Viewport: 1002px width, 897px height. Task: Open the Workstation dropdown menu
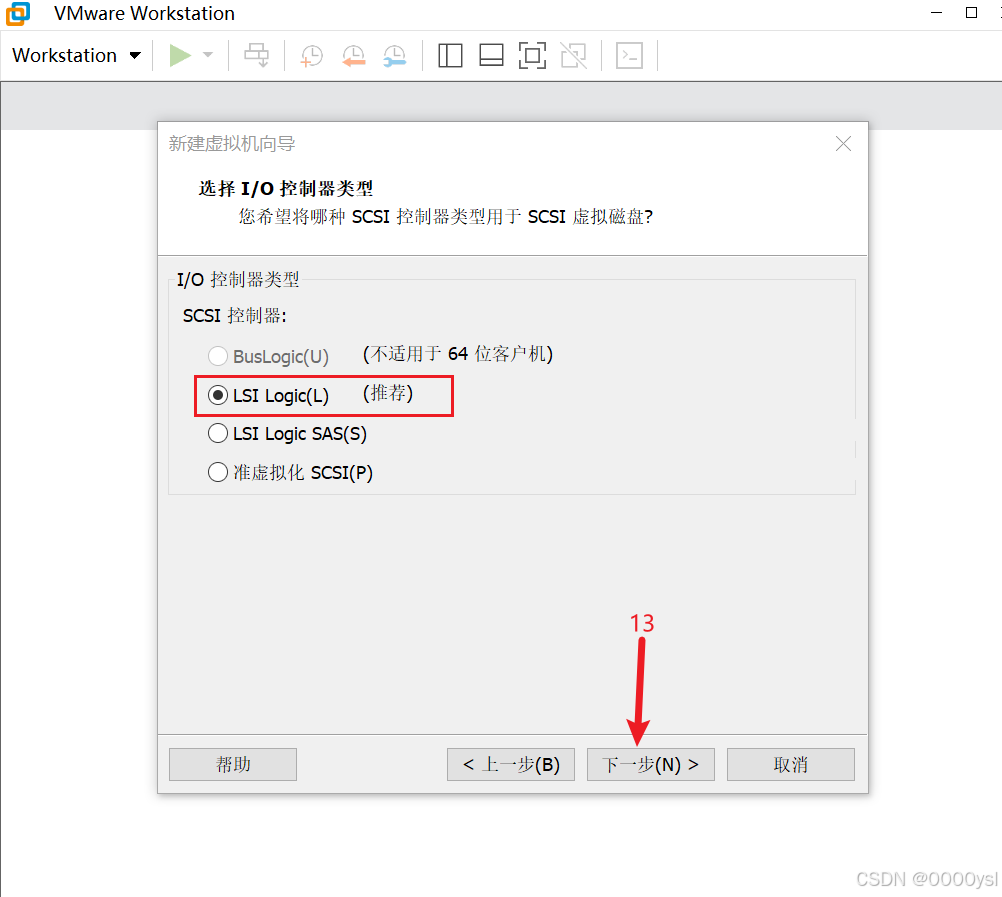coord(76,56)
